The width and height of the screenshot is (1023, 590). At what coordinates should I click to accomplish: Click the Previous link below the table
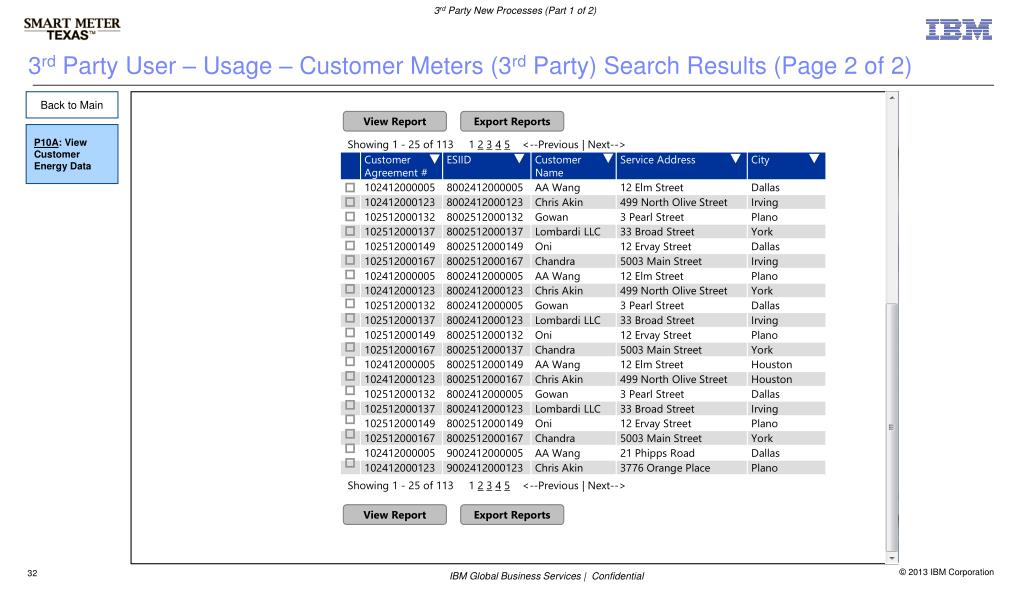click(551, 486)
